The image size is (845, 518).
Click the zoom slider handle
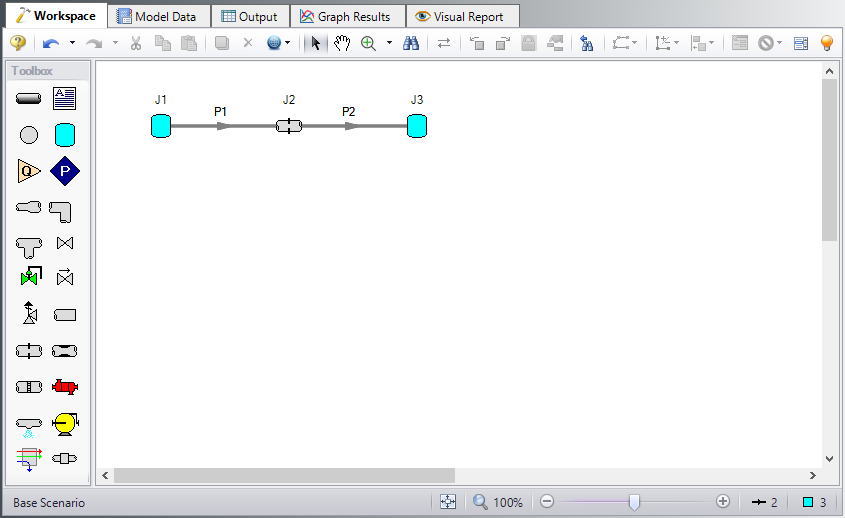point(634,502)
